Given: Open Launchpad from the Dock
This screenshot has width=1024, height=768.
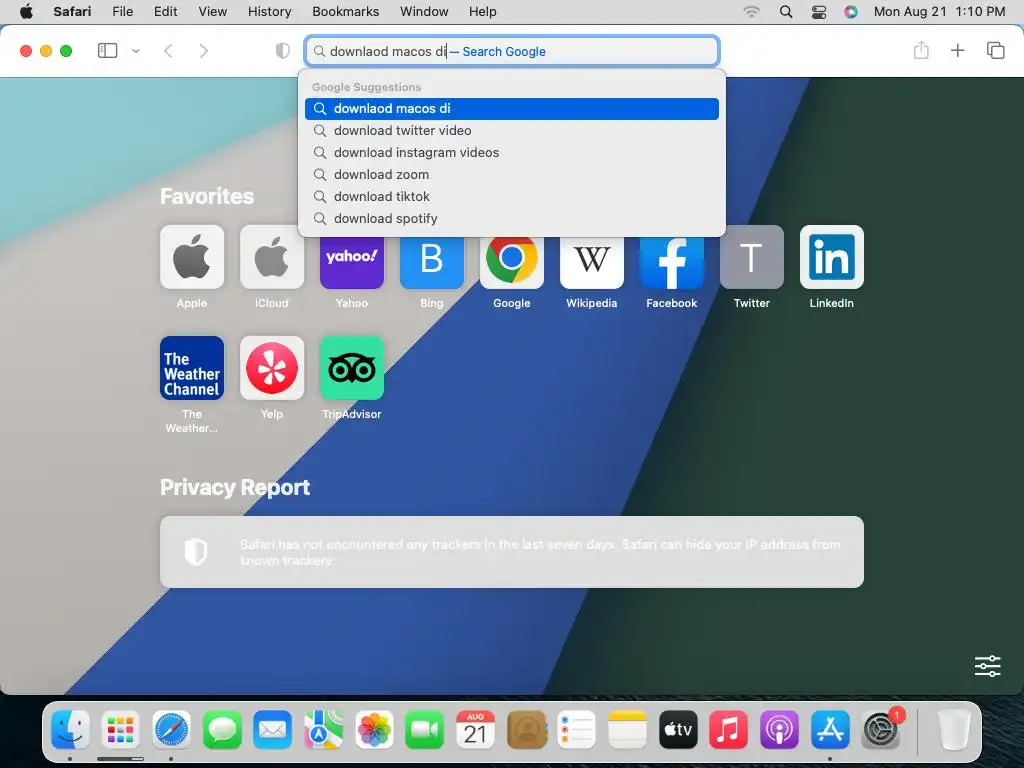Looking at the screenshot, I should (x=120, y=729).
